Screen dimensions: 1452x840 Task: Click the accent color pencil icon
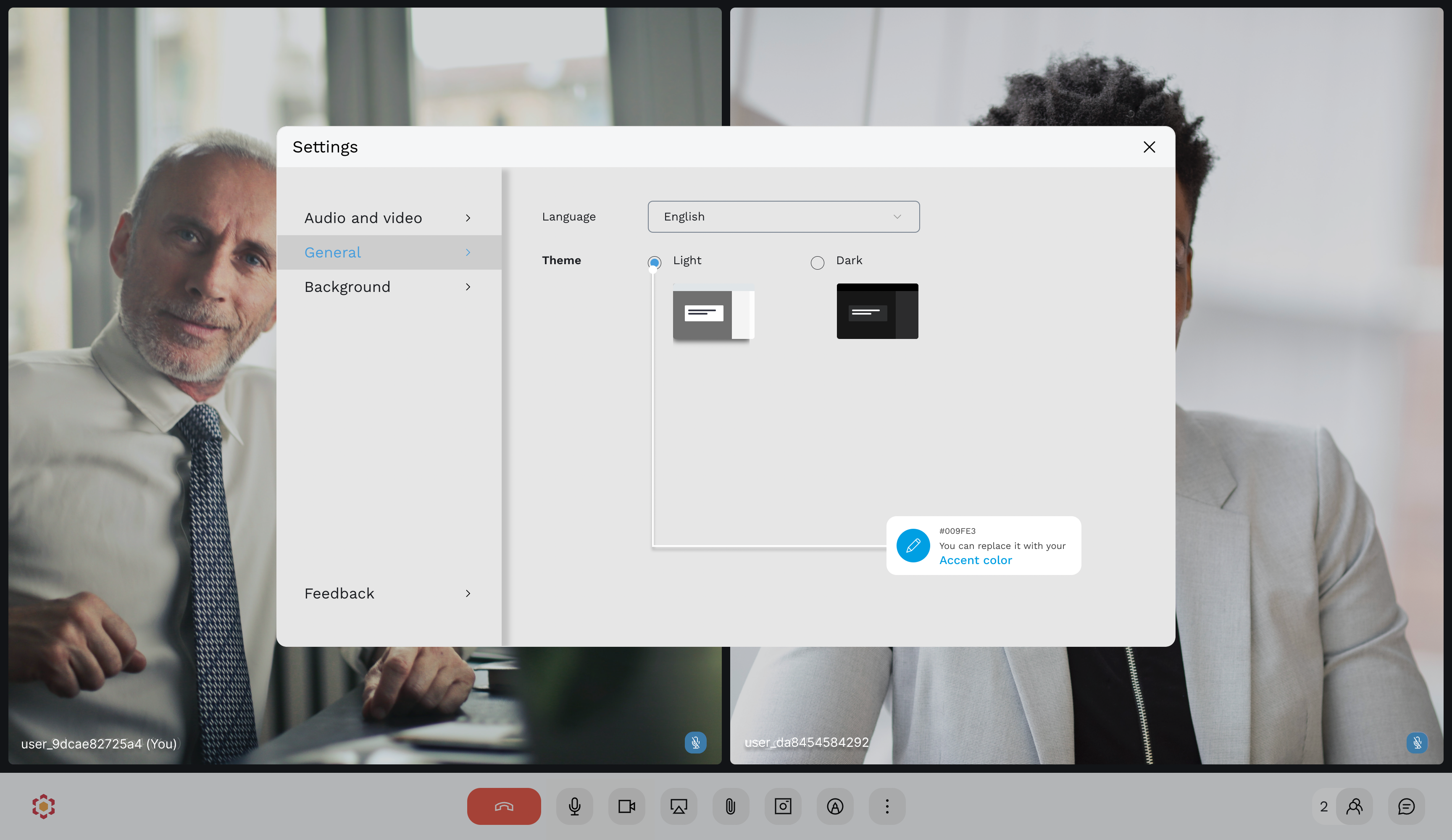[x=913, y=545]
